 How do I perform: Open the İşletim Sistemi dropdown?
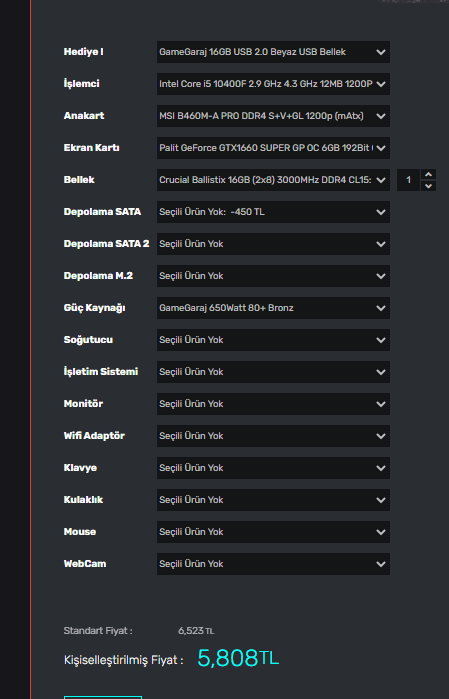coord(273,372)
